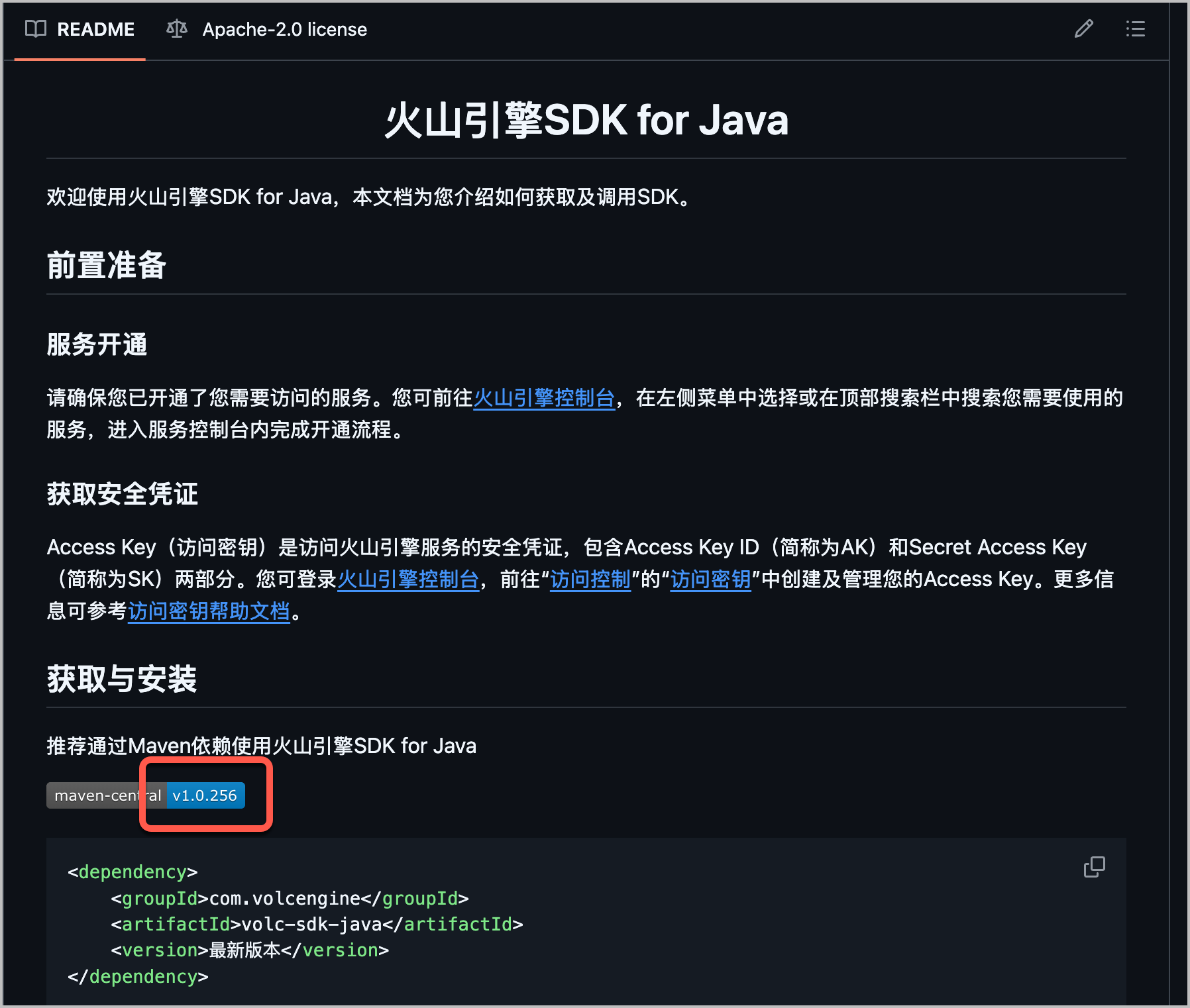
Task: Click the opening <dependency> tag line
Action: point(133,872)
